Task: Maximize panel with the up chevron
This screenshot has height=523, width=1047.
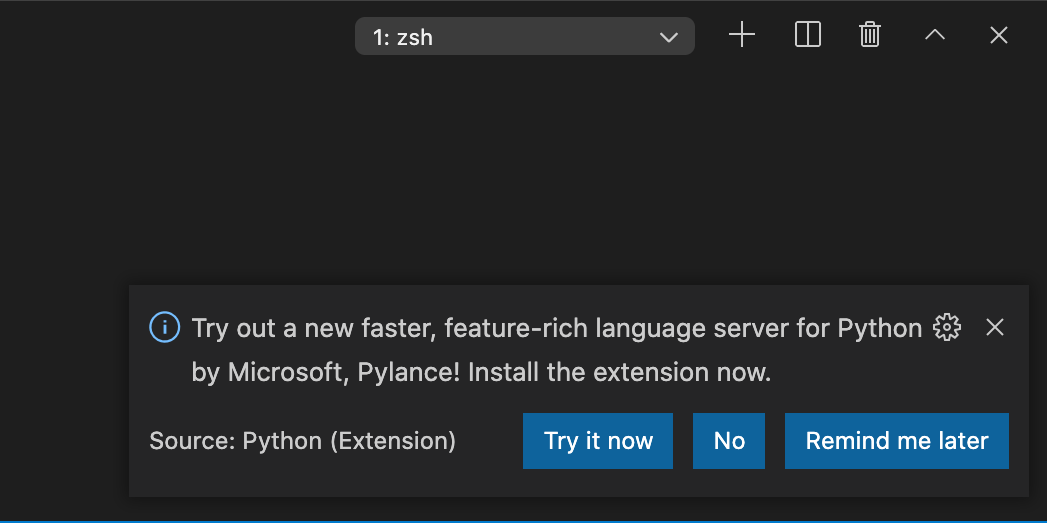Action: tap(934, 36)
